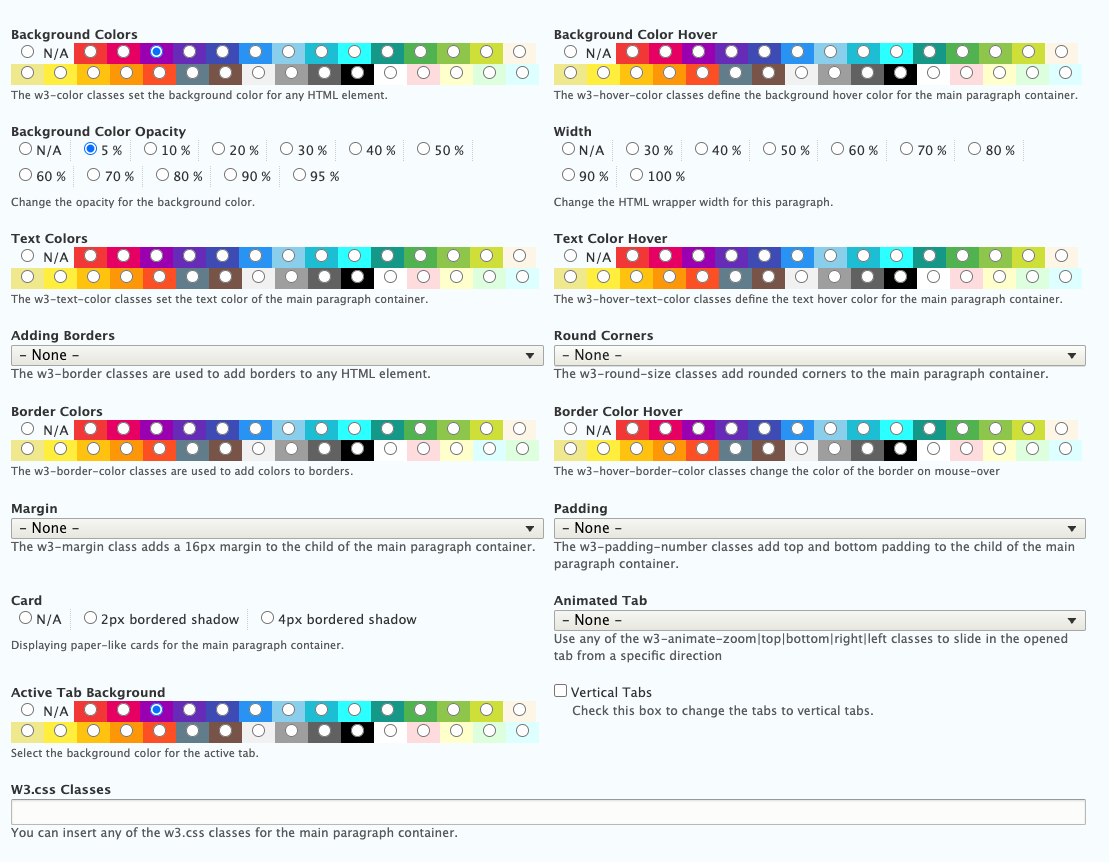Screen dimensions: 1109x862
Task: Select N/A for Background Color Opacity
Action: (x=25, y=148)
